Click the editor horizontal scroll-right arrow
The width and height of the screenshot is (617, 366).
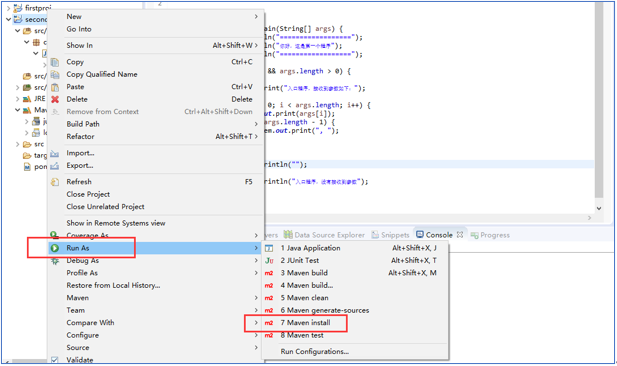click(x=589, y=218)
